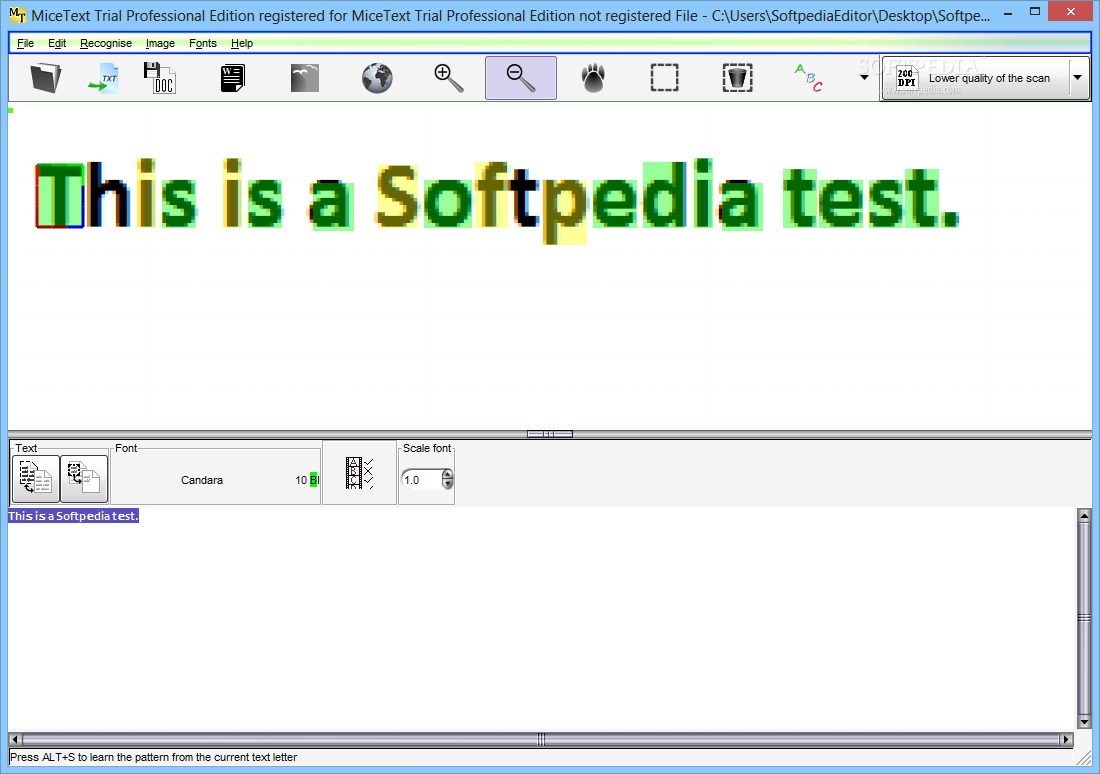Image resolution: width=1100 pixels, height=774 pixels.
Task: Click horizontal scrollbar right arrow
Action: [1066, 740]
